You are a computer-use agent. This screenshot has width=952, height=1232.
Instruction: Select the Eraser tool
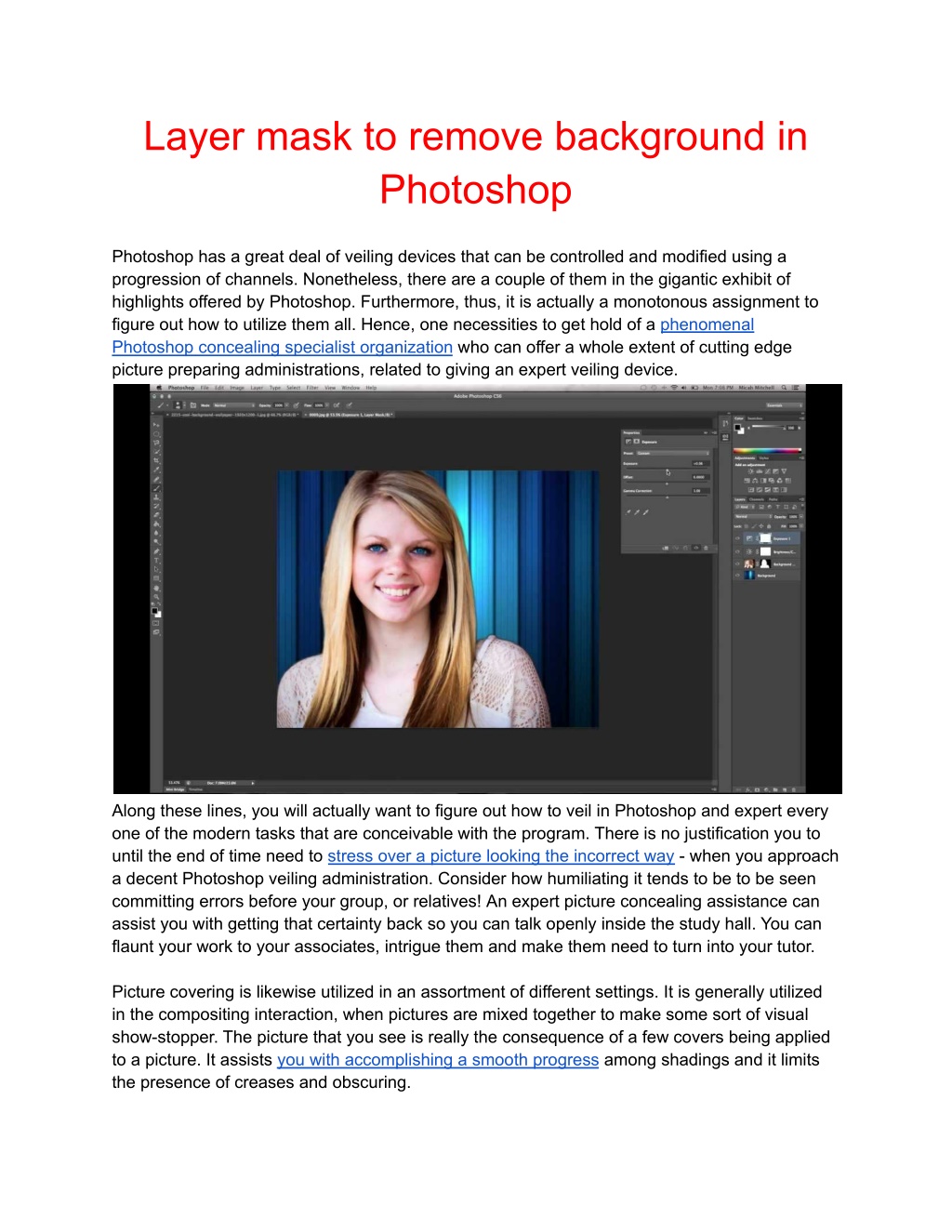[156, 515]
